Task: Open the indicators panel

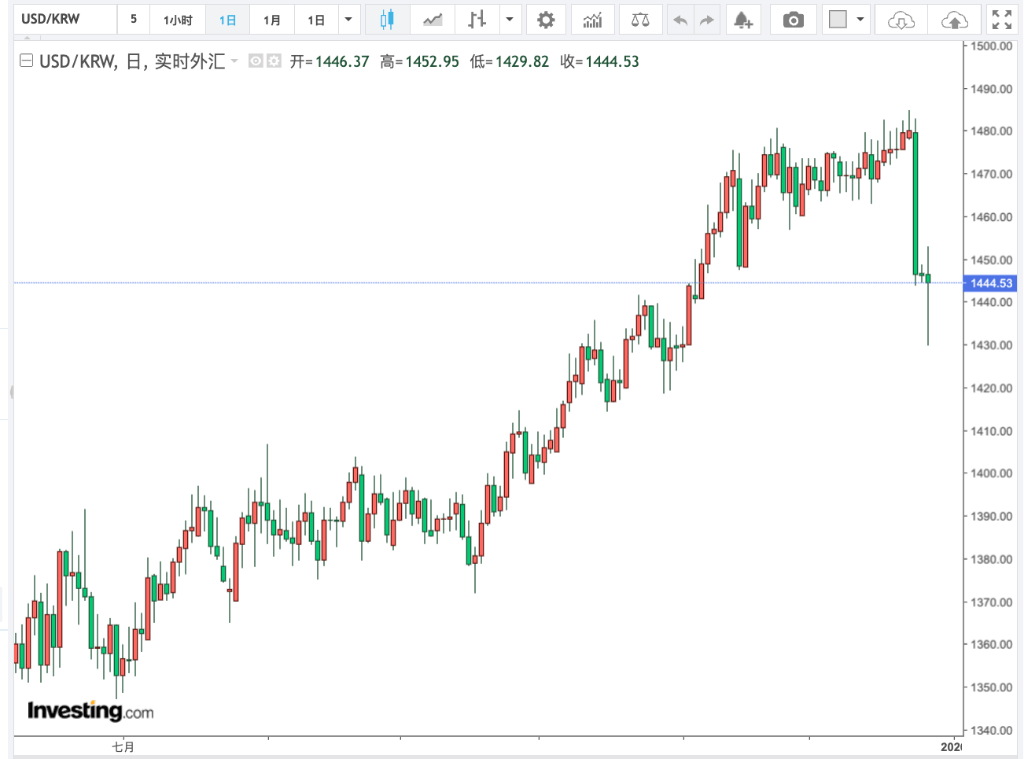Action: coord(593,19)
